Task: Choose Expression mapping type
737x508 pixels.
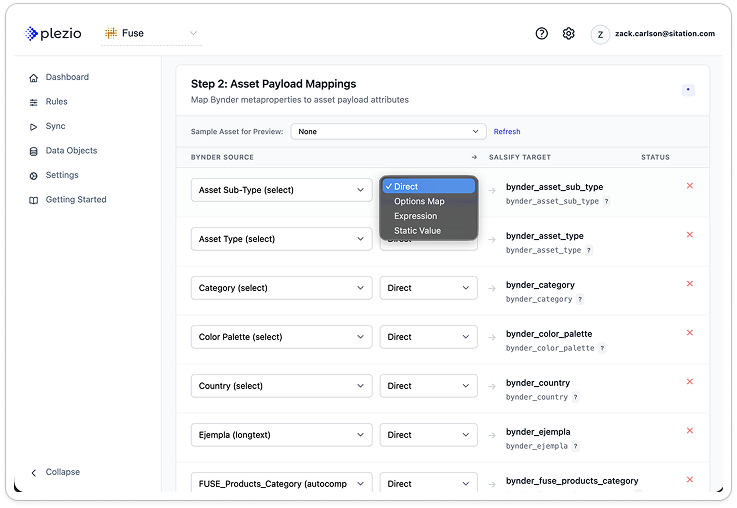Action: [x=416, y=216]
